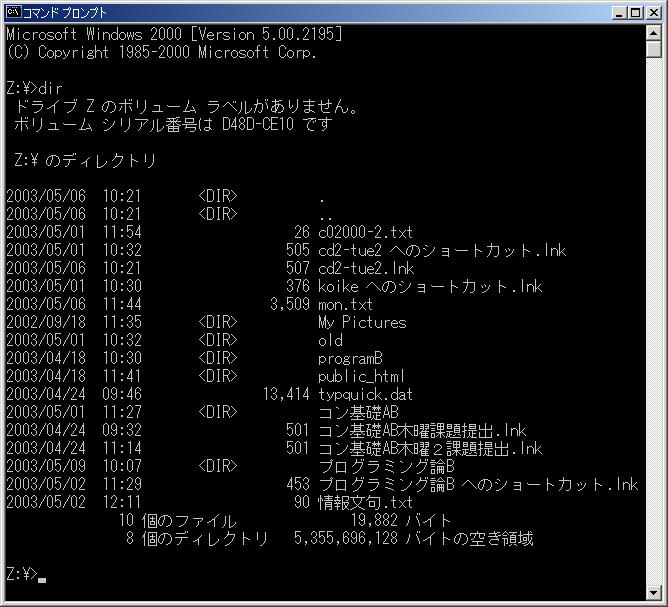Click the file size 3,509
Screen dimensions: 668x607
point(290,305)
